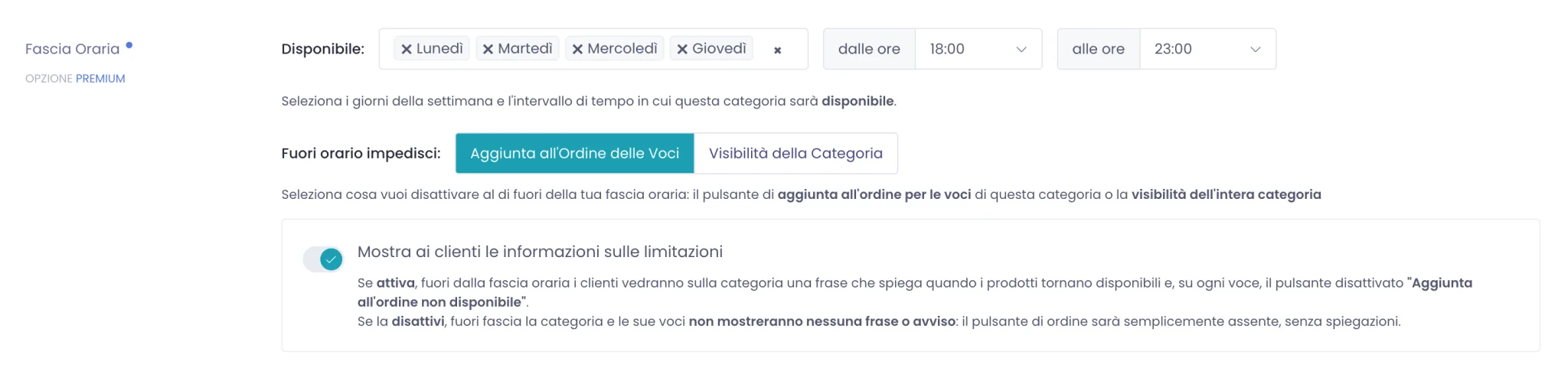Remove the Giovedì day tag

click(682, 49)
